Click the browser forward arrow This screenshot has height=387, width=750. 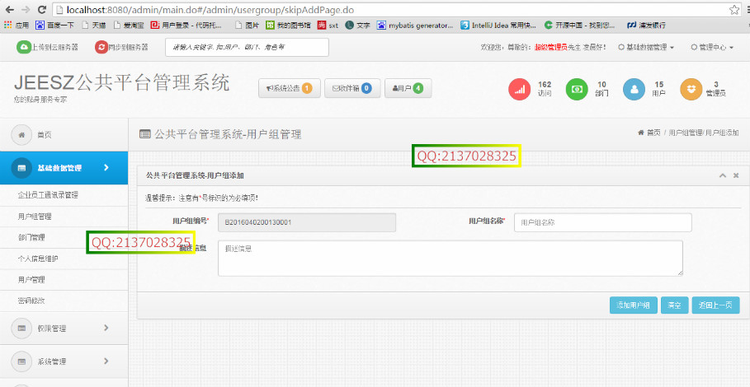coord(26,10)
